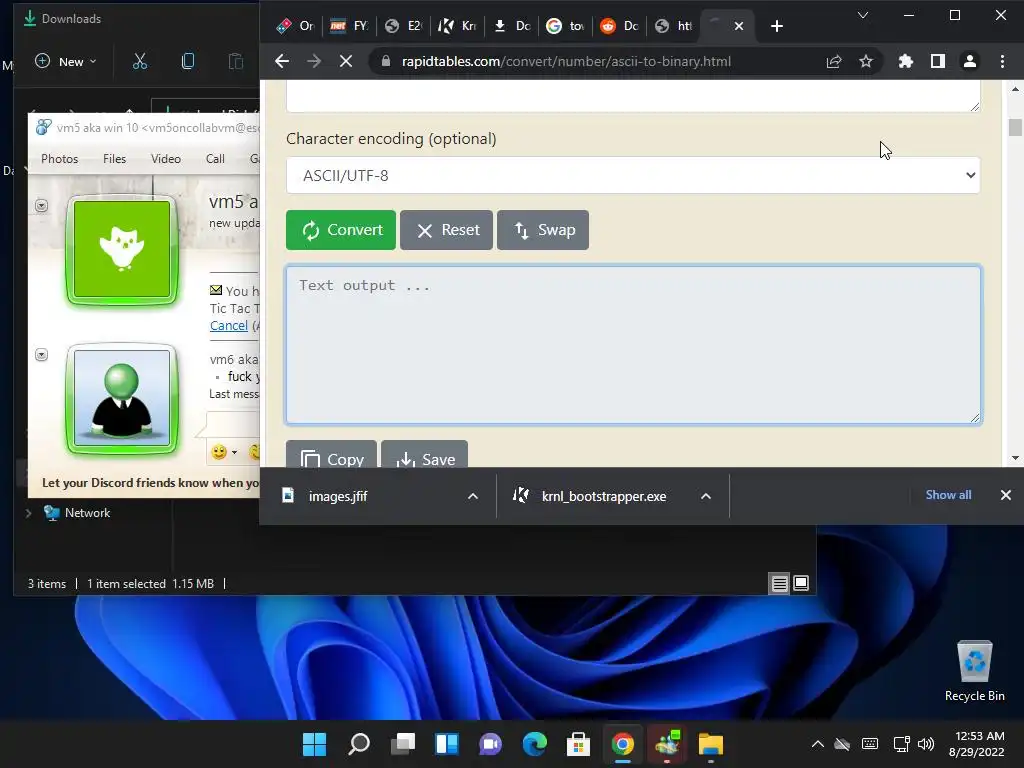Image resolution: width=1024 pixels, height=768 pixels.
Task: Click the green-headed man avatar picture
Action: (x=122, y=398)
